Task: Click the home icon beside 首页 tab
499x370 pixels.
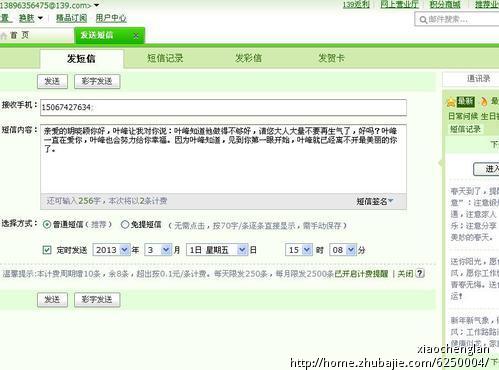Action: [4, 36]
